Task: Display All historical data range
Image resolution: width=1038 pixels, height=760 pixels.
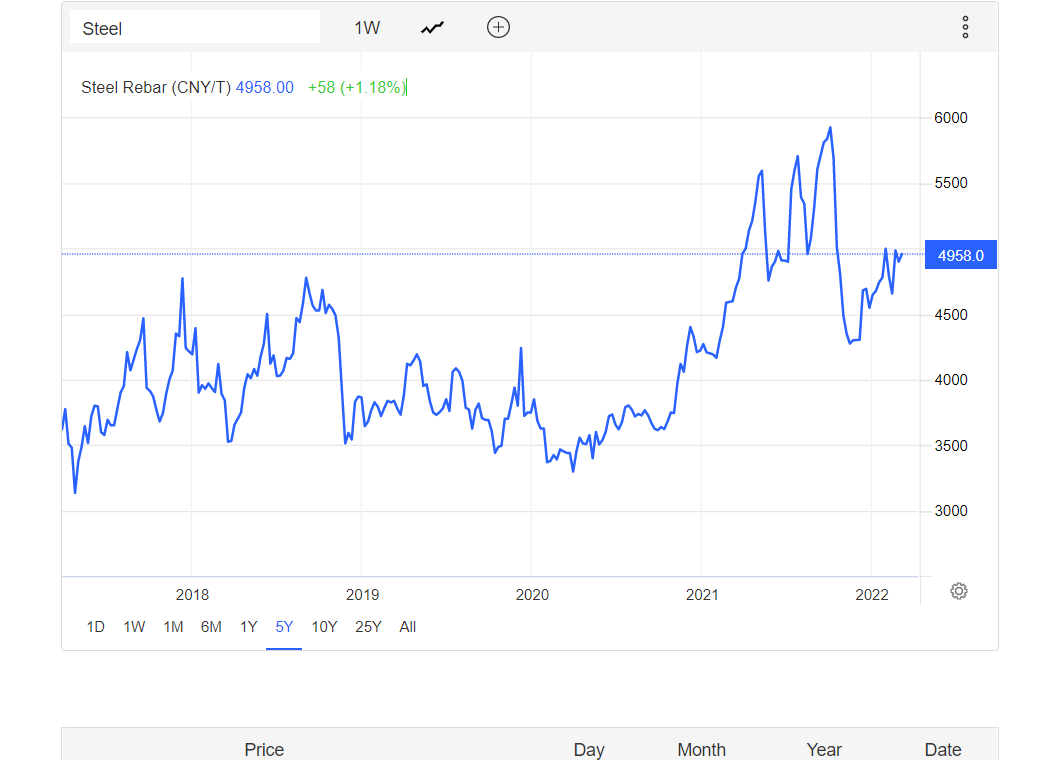Action: point(407,627)
